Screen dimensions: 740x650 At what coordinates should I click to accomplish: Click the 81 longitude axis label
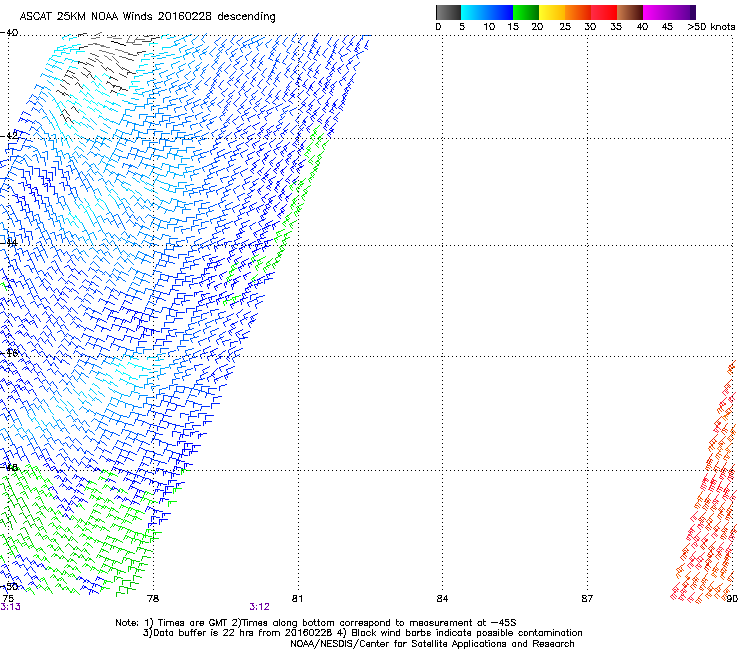[x=297, y=599]
